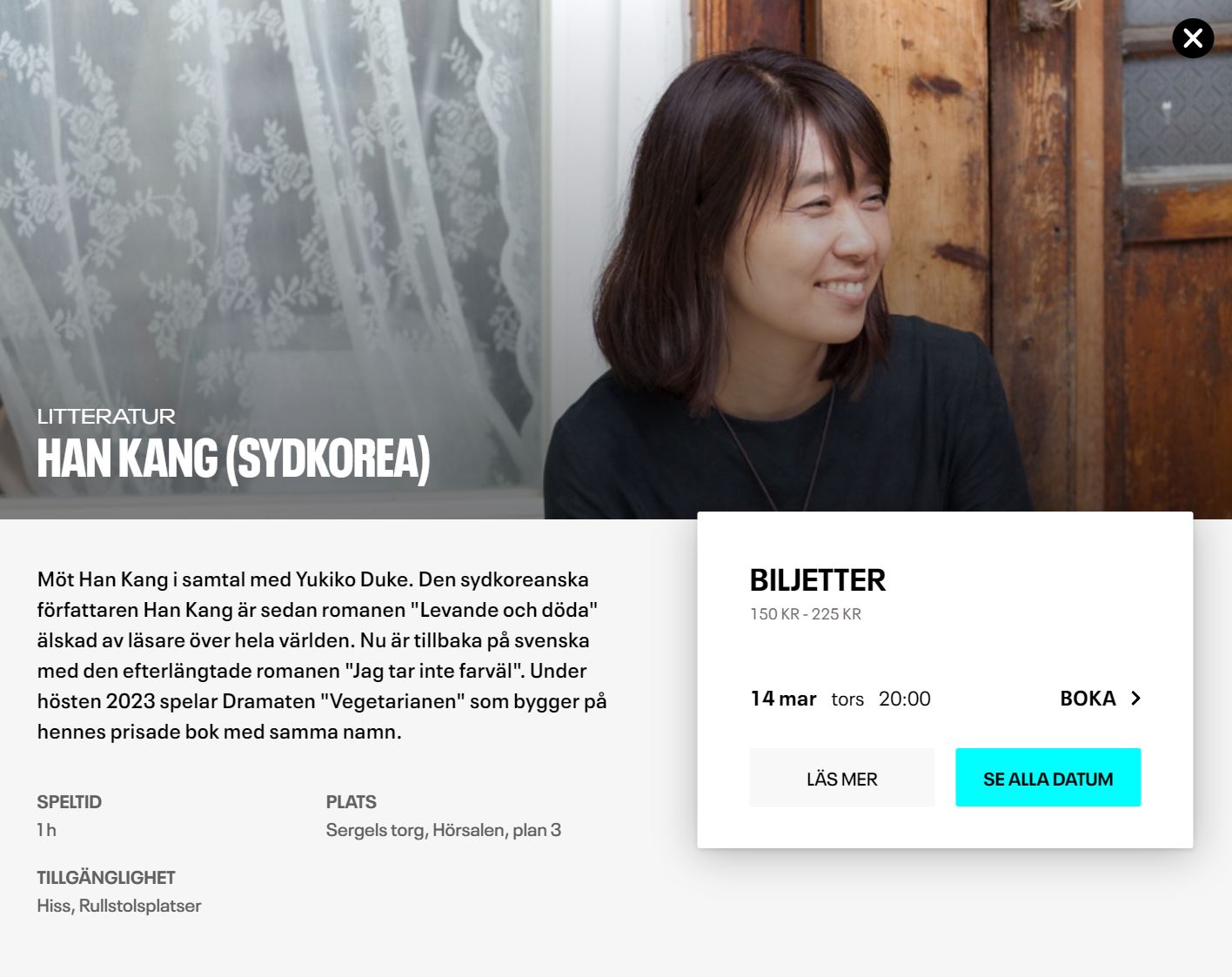
Task: Click the PLATS label
Action: 352,802
